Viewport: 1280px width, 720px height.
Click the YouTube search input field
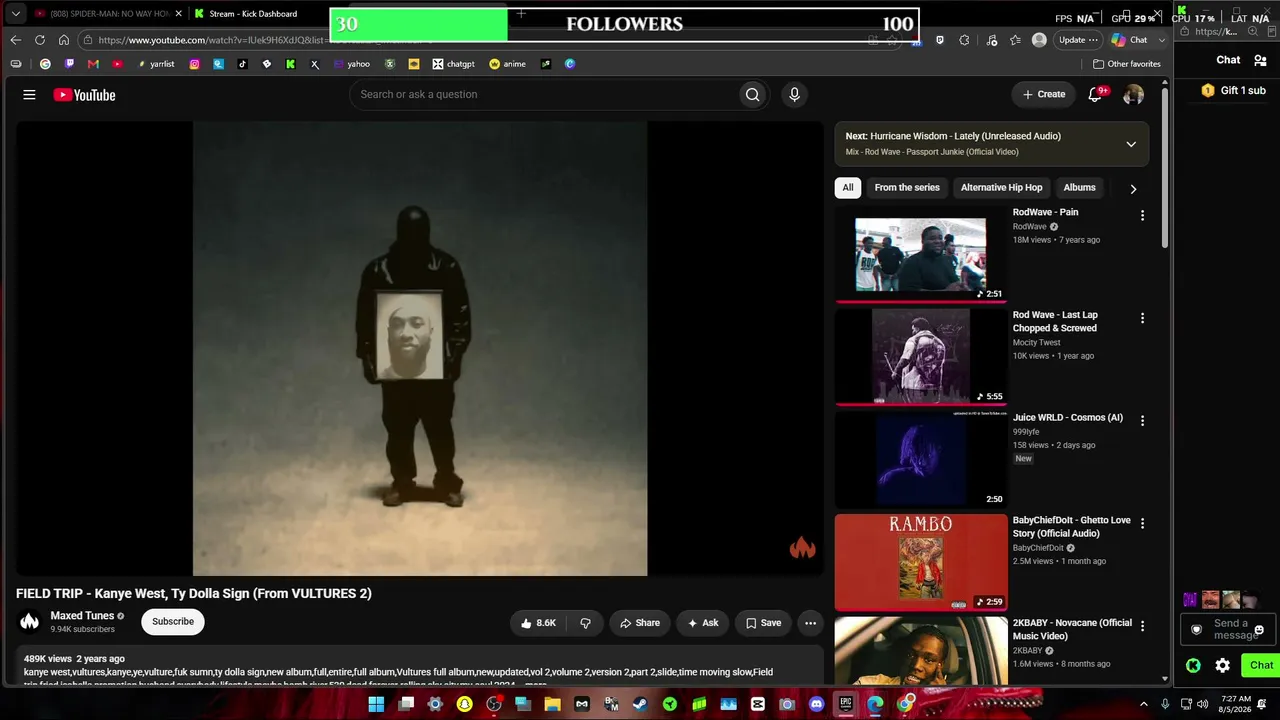tap(545, 94)
